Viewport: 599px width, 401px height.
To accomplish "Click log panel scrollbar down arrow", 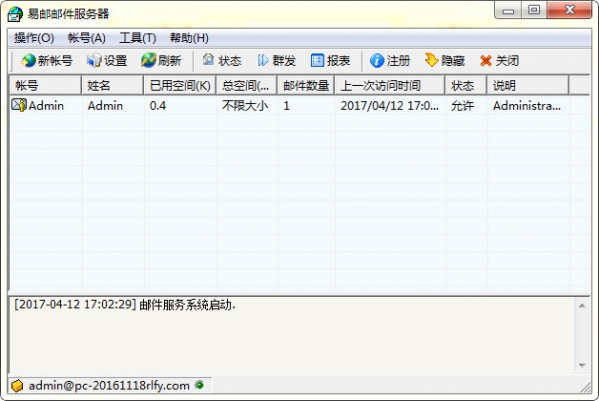I will click(x=582, y=365).
